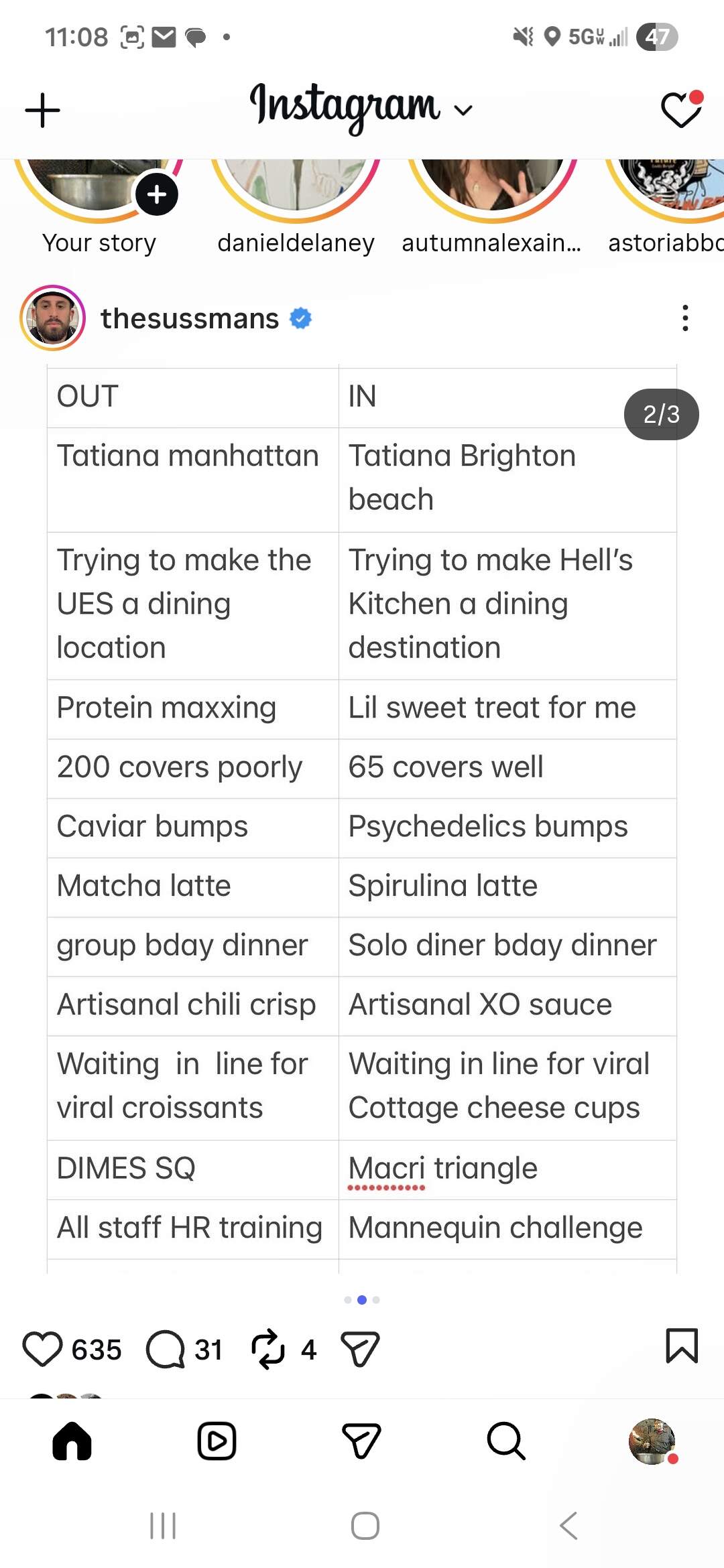Add to Your story
This screenshot has width=724, height=1568.
coord(156,195)
